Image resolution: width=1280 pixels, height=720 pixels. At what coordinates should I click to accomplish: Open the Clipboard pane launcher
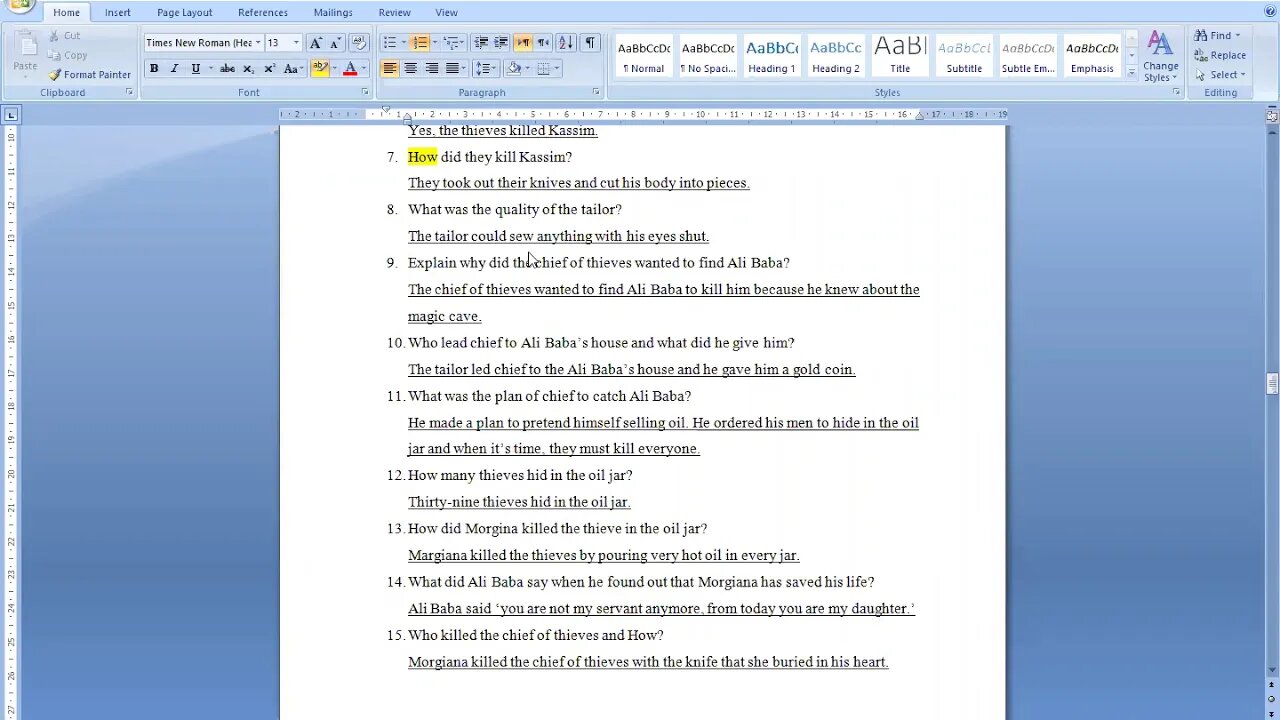[129, 92]
